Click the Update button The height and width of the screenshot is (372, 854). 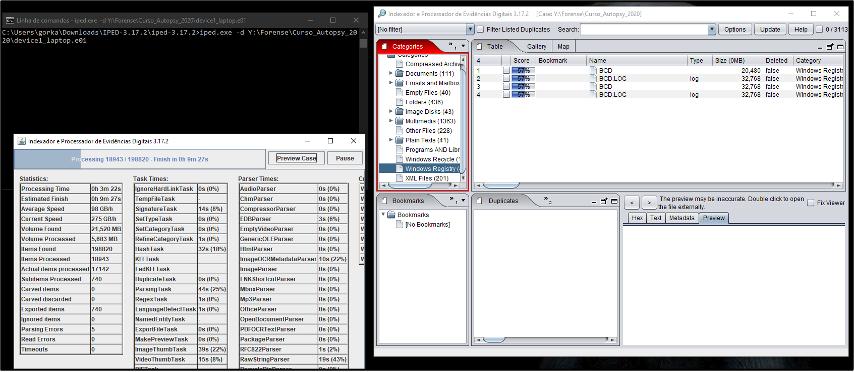(770, 29)
